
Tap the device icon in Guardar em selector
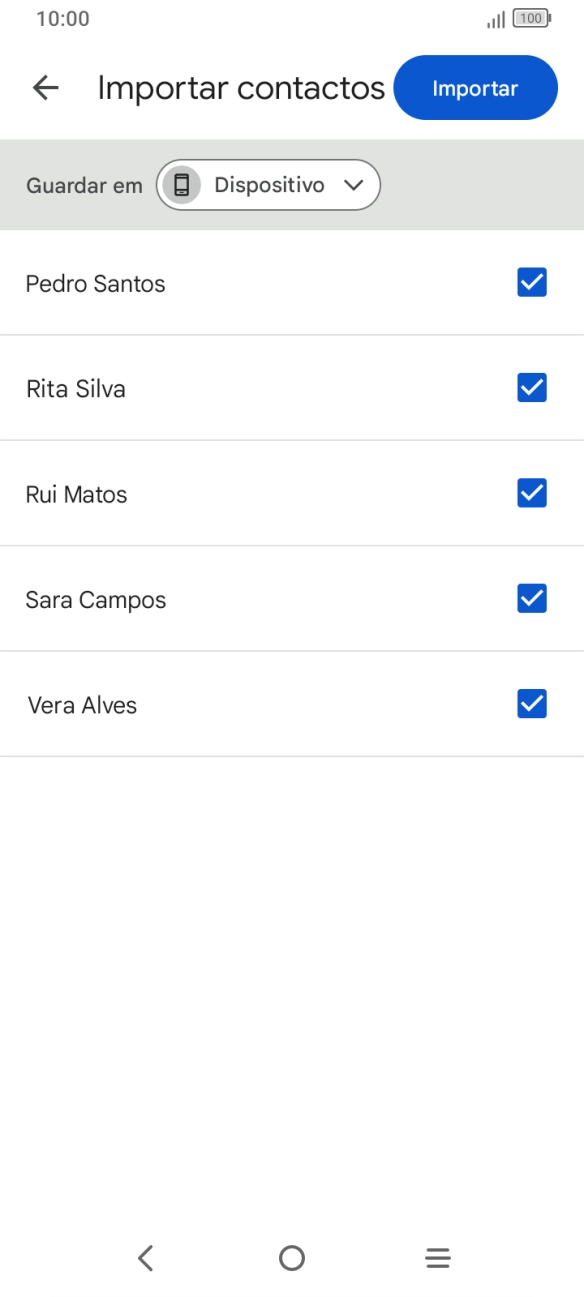point(181,184)
